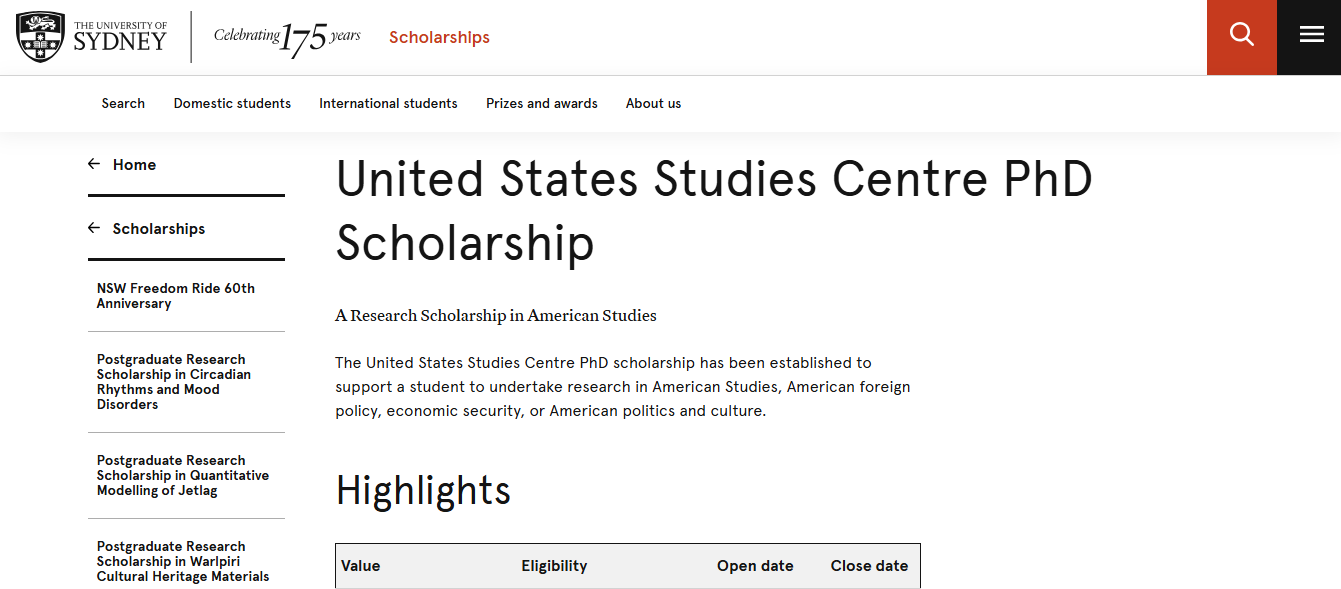Click the back arrow beside Home
This screenshot has width=1341, height=589.
coord(94,164)
